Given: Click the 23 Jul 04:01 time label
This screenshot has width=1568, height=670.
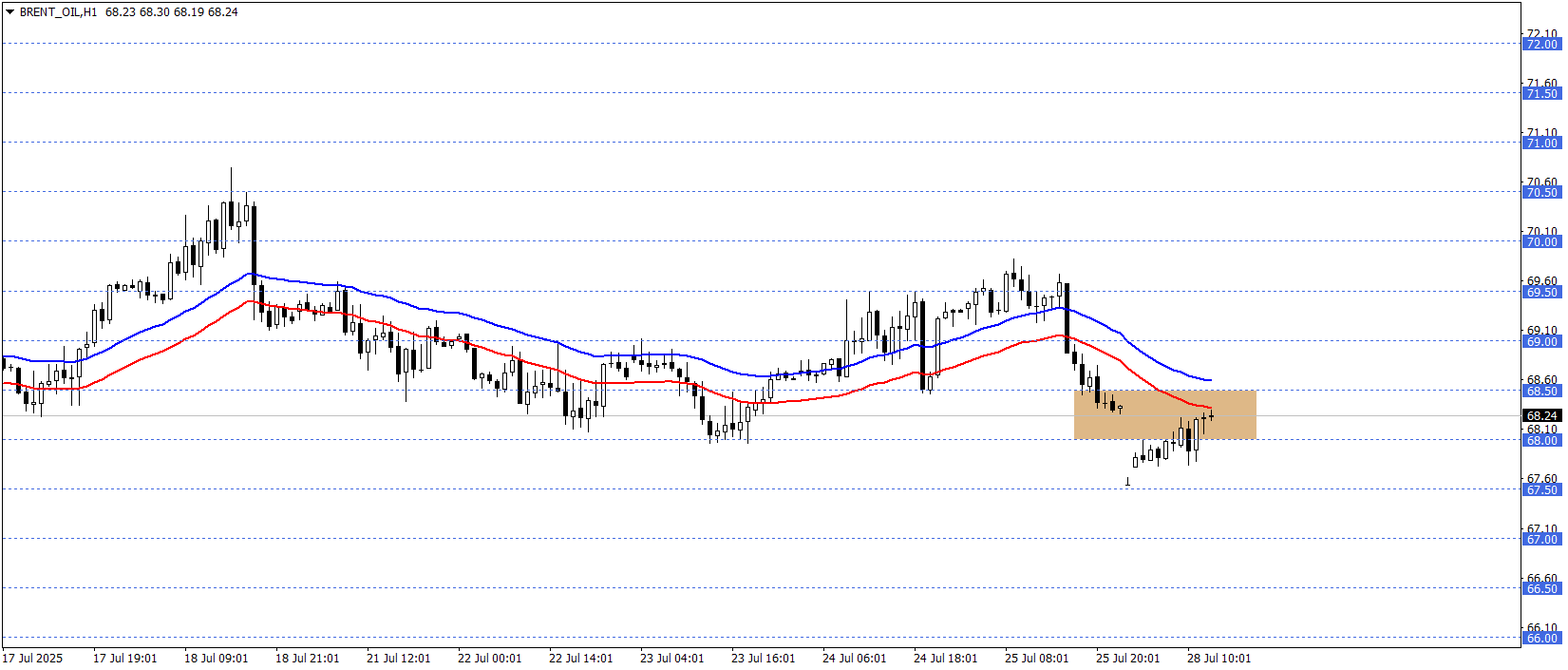Looking at the screenshot, I should click(x=672, y=658).
